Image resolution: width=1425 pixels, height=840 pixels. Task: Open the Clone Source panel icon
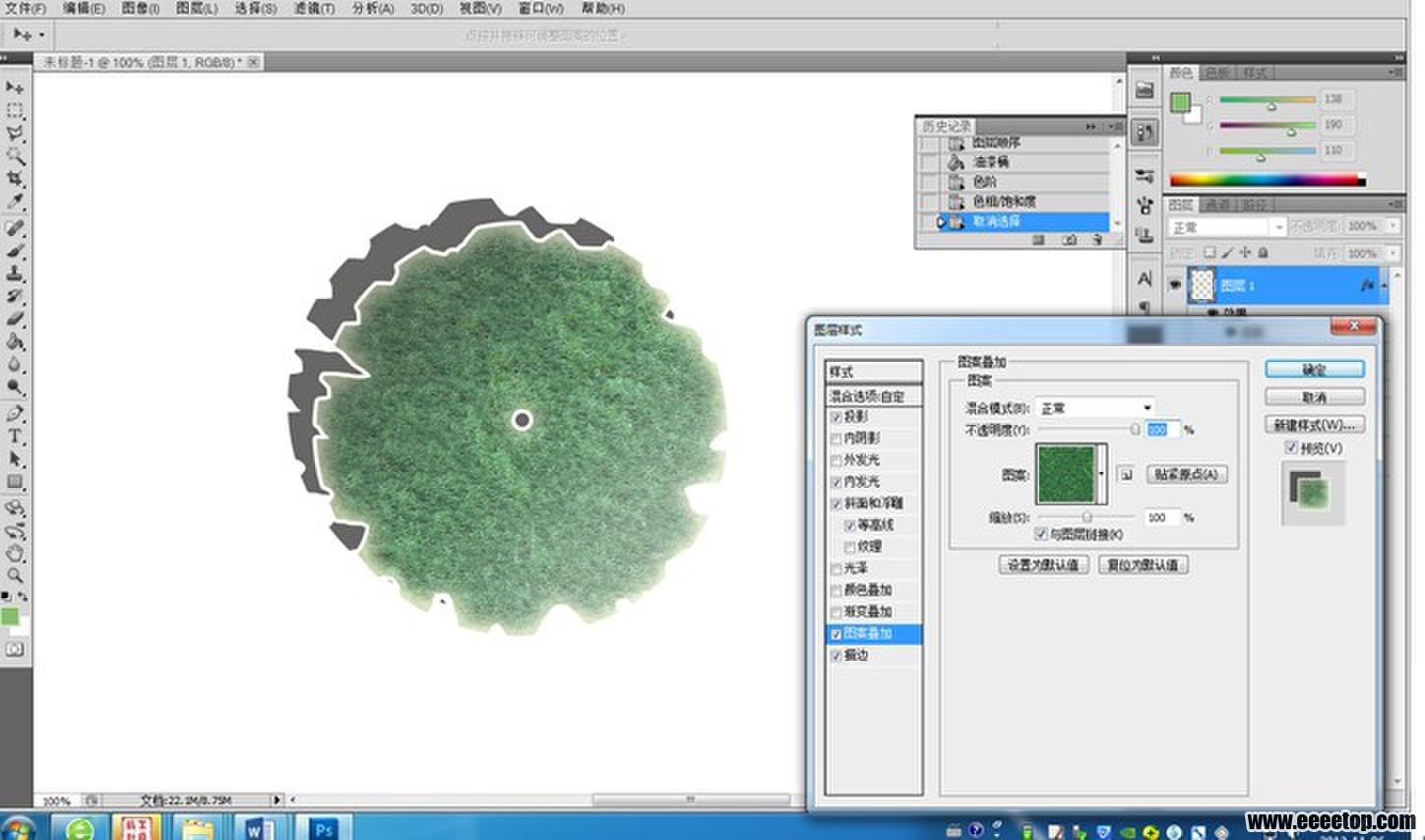pyautogui.click(x=1145, y=235)
